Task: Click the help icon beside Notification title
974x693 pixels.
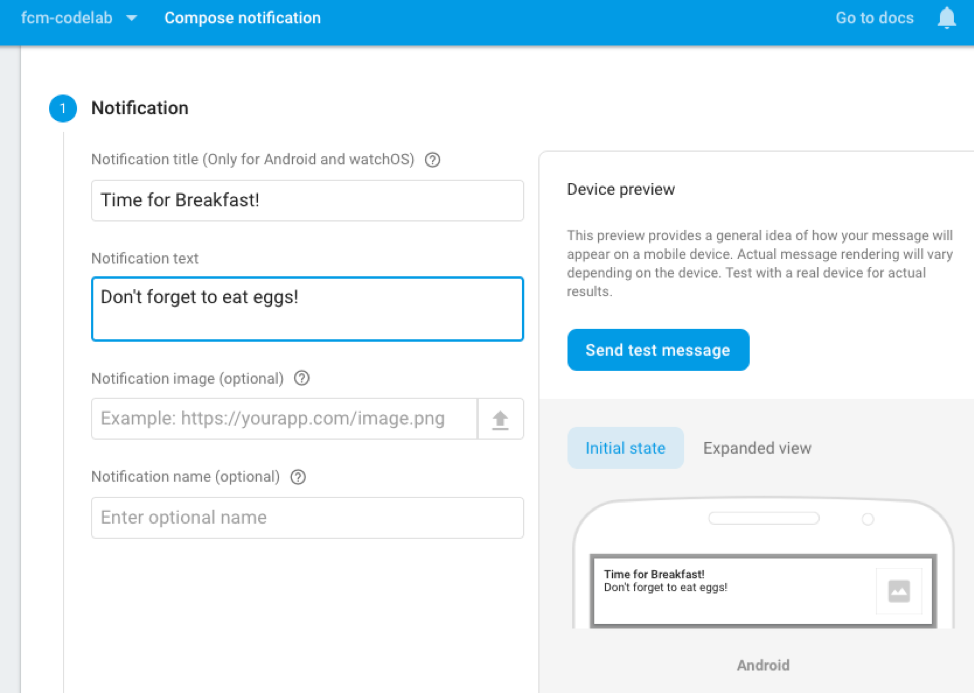Action: click(433, 160)
